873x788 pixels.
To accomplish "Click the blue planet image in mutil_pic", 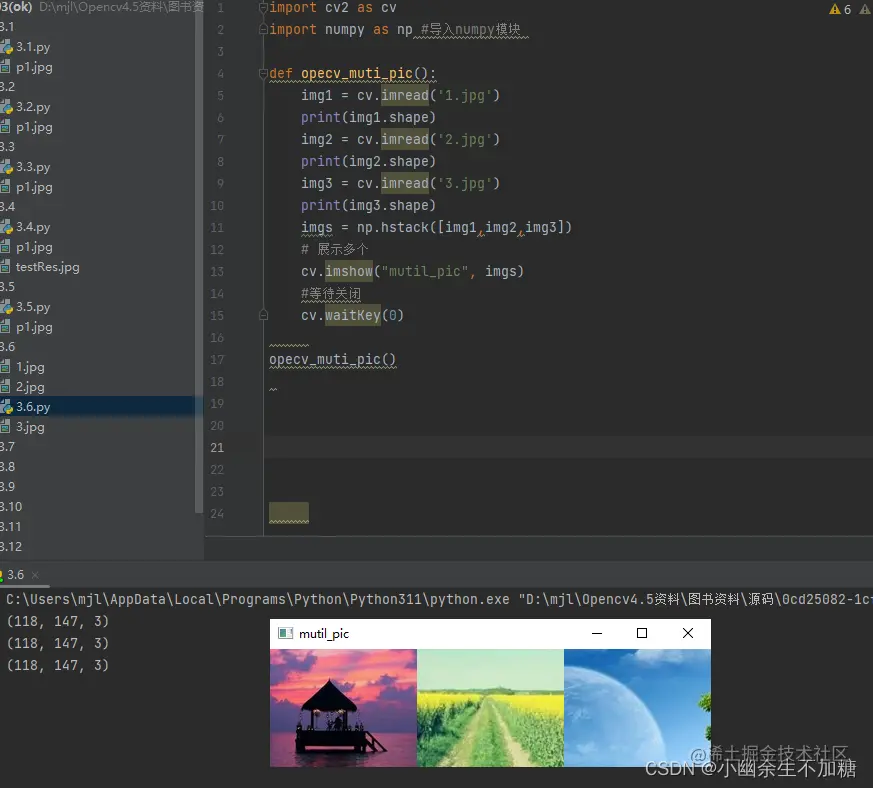I will tap(637, 708).
